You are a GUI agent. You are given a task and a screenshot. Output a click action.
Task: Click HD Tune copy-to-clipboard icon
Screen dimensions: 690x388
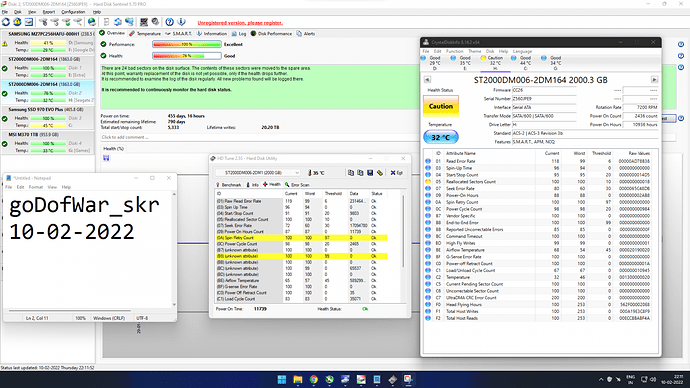[351, 173]
